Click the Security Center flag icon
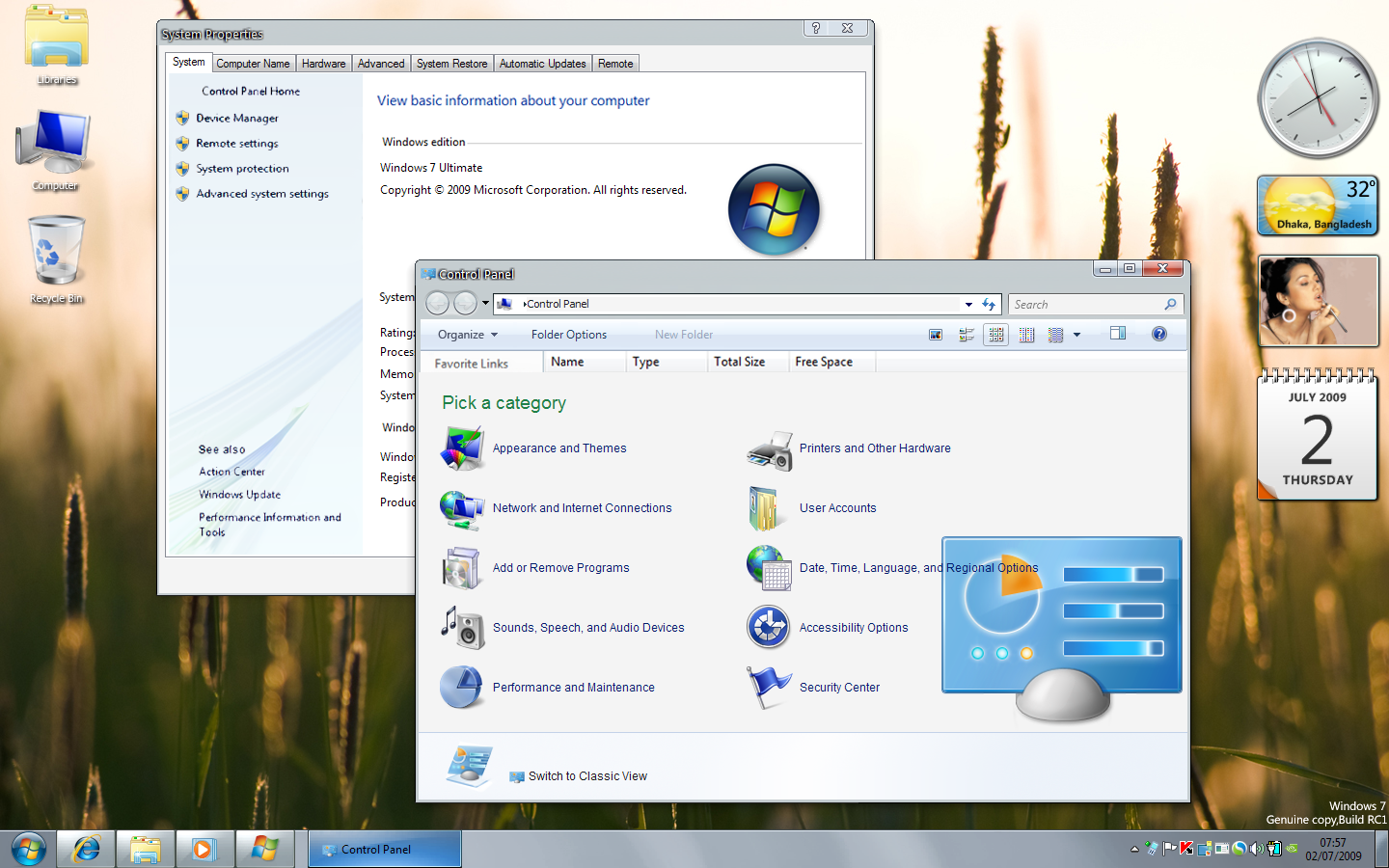Image resolution: width=1389 pixels, height=868 pixels. click(769, 688)
